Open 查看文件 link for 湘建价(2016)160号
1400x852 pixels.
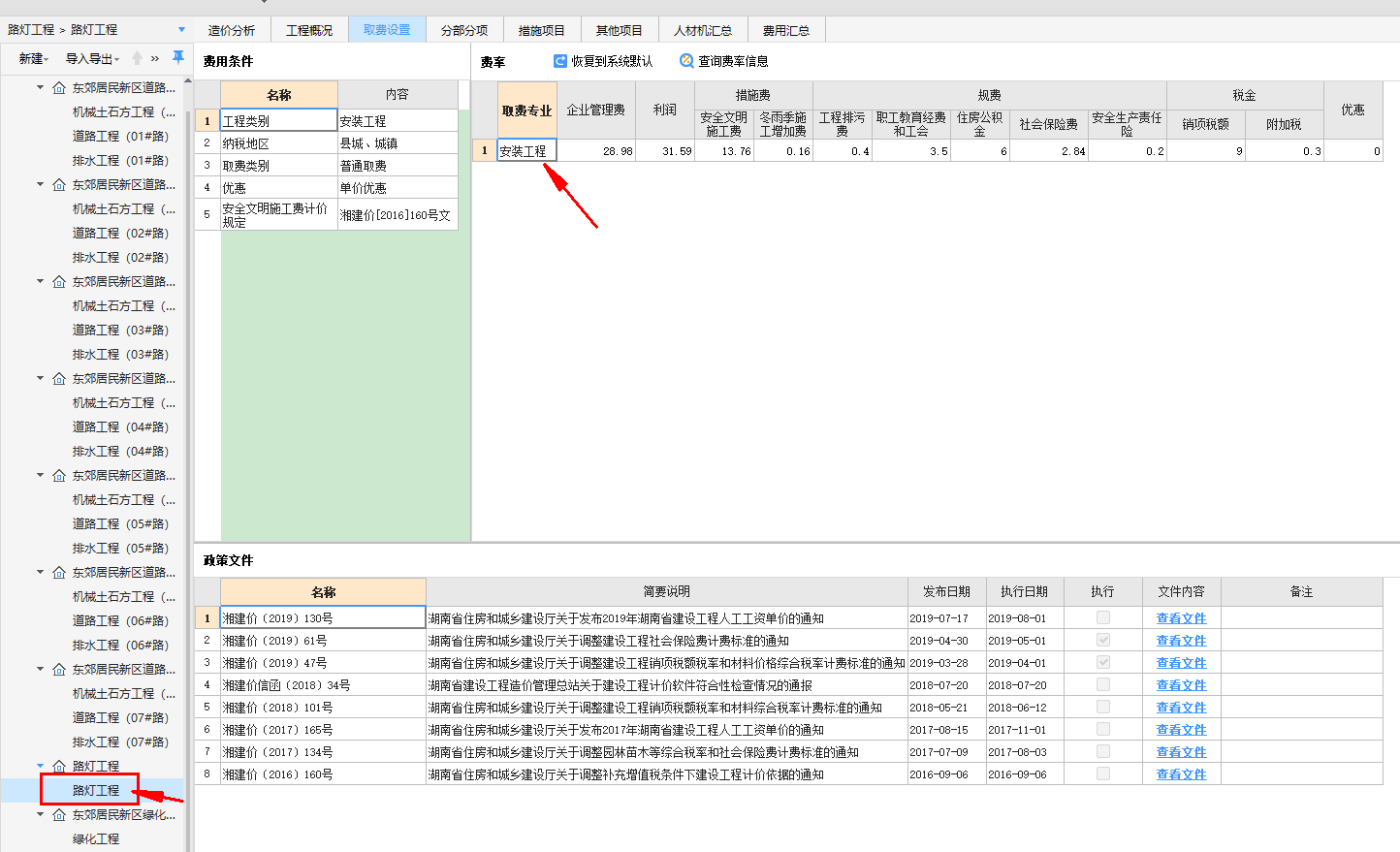(x=1181, y=774)
